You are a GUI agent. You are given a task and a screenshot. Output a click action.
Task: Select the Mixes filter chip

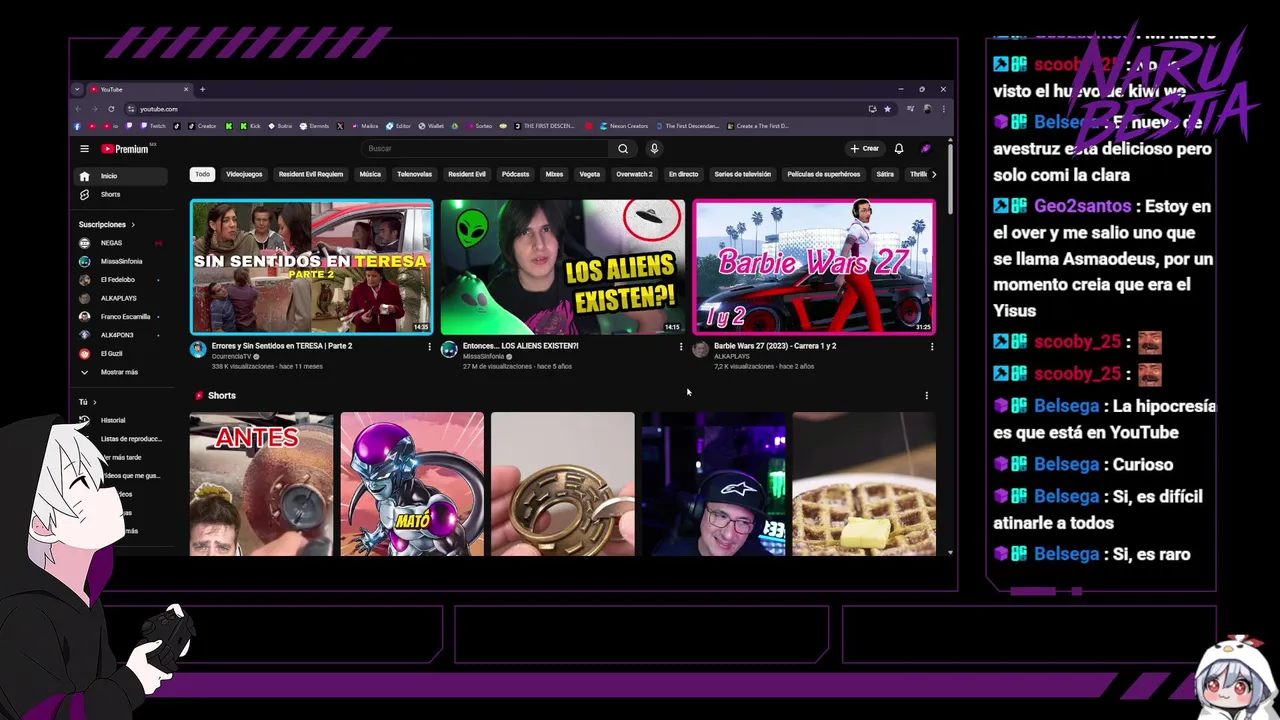point(554,174)
